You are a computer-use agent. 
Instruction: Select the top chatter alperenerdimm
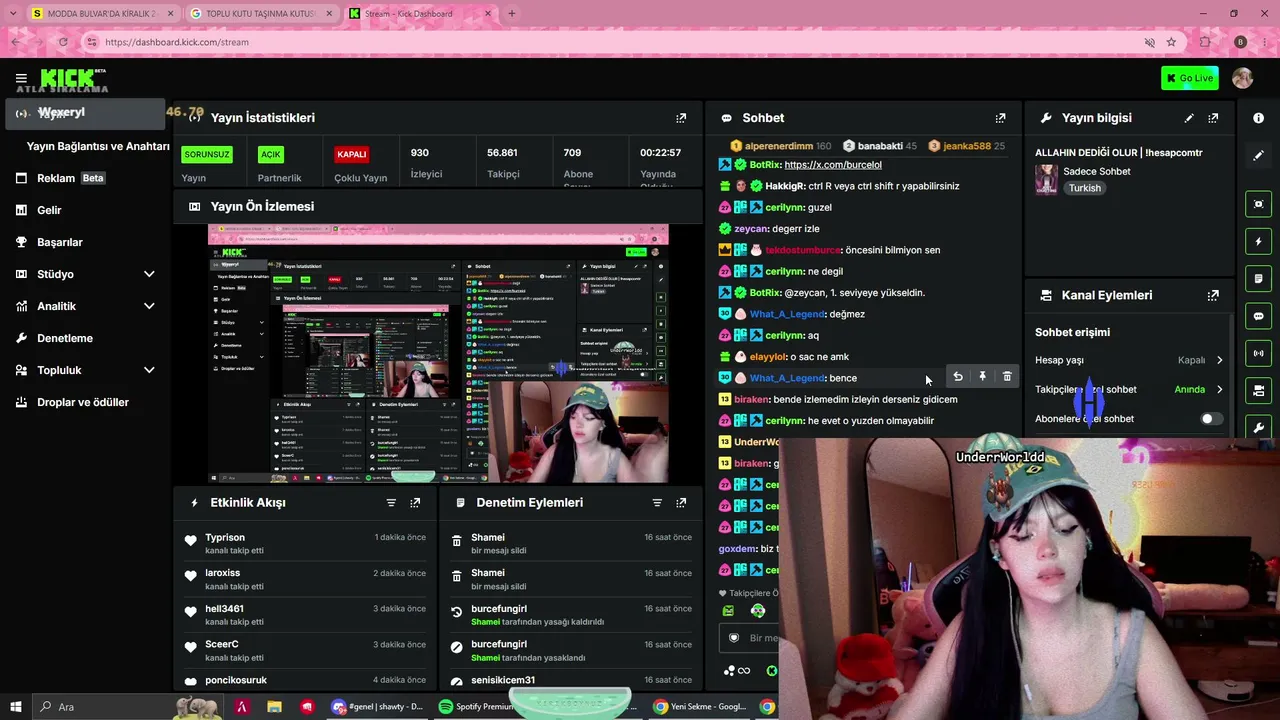click(778, 146)
